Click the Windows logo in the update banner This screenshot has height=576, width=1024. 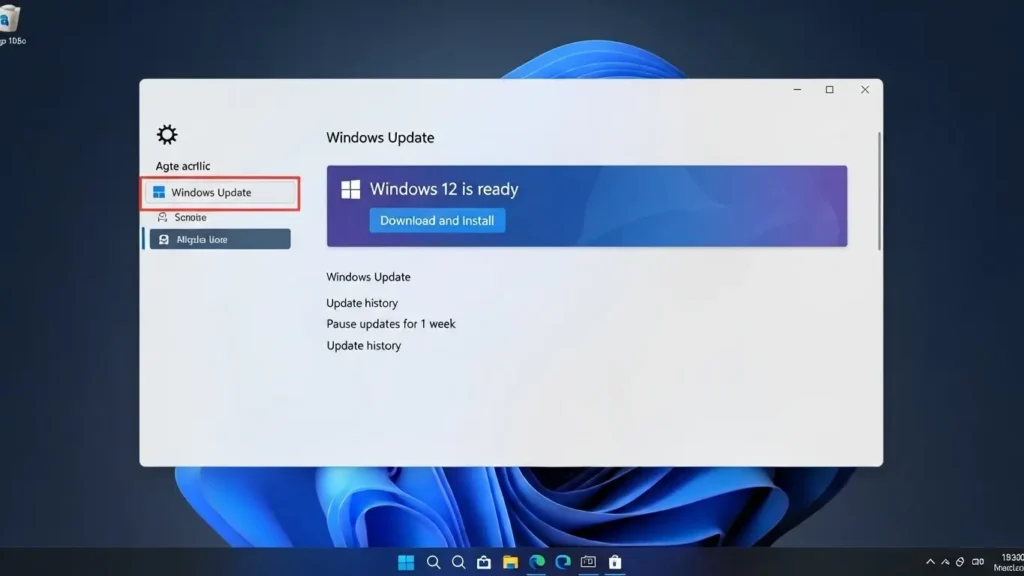pyautogui.click(x=349, y=189)
